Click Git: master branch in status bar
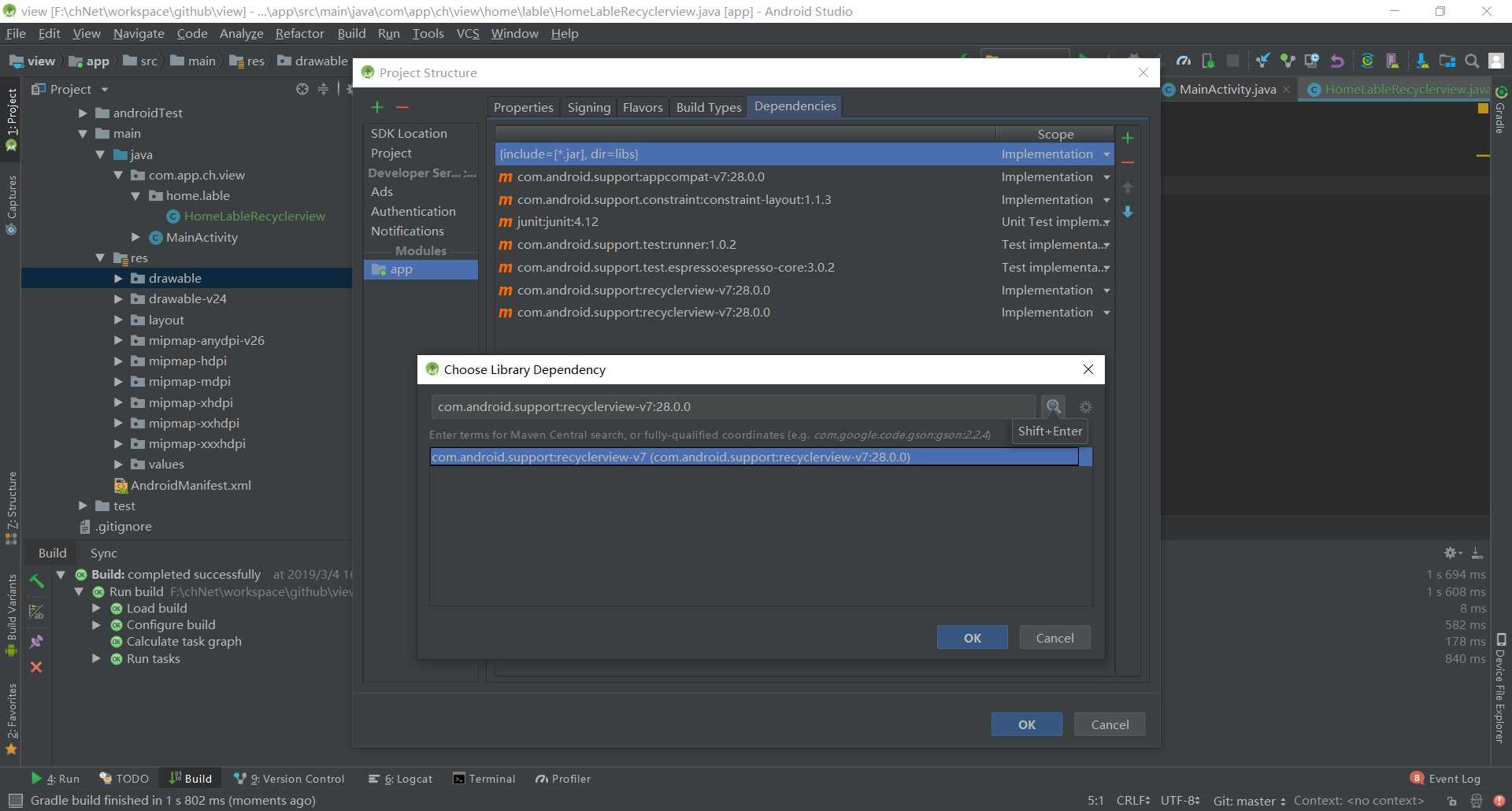Image resolution: width=1512 pixels, height=811 pixels. click(x=1249, y=801)
